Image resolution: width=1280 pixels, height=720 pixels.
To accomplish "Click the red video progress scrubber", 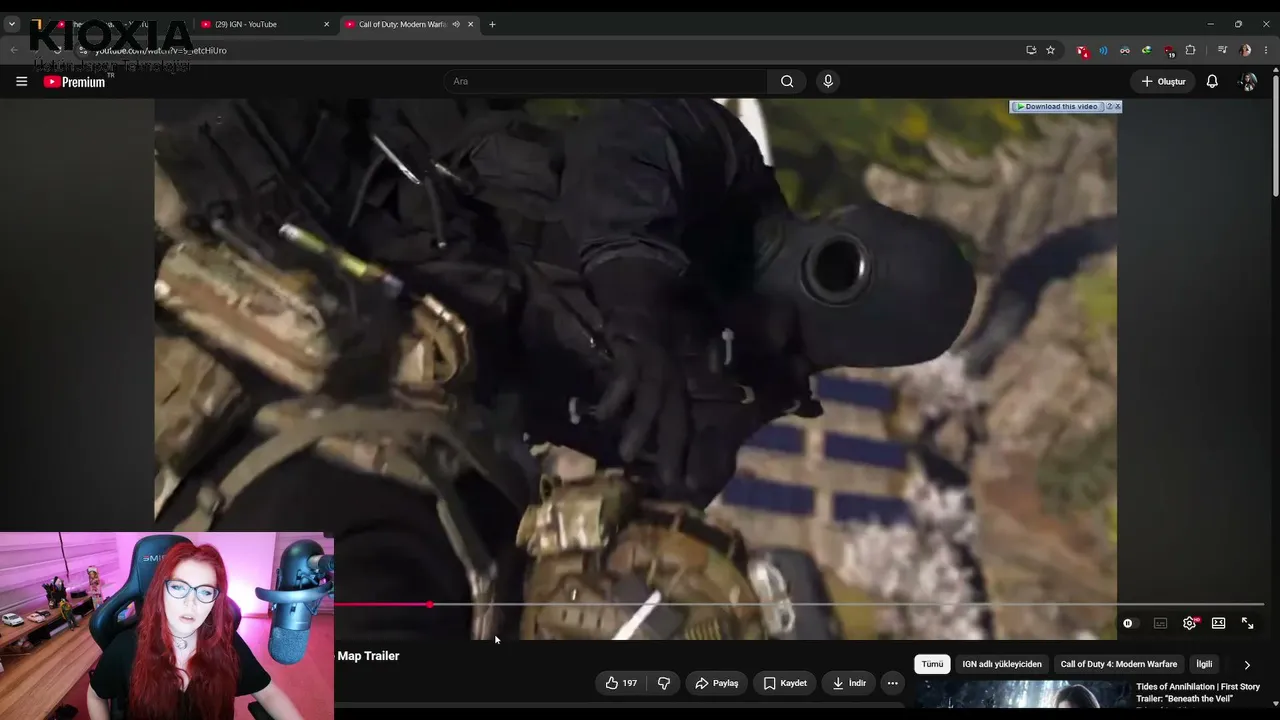I will click(430, 604).
